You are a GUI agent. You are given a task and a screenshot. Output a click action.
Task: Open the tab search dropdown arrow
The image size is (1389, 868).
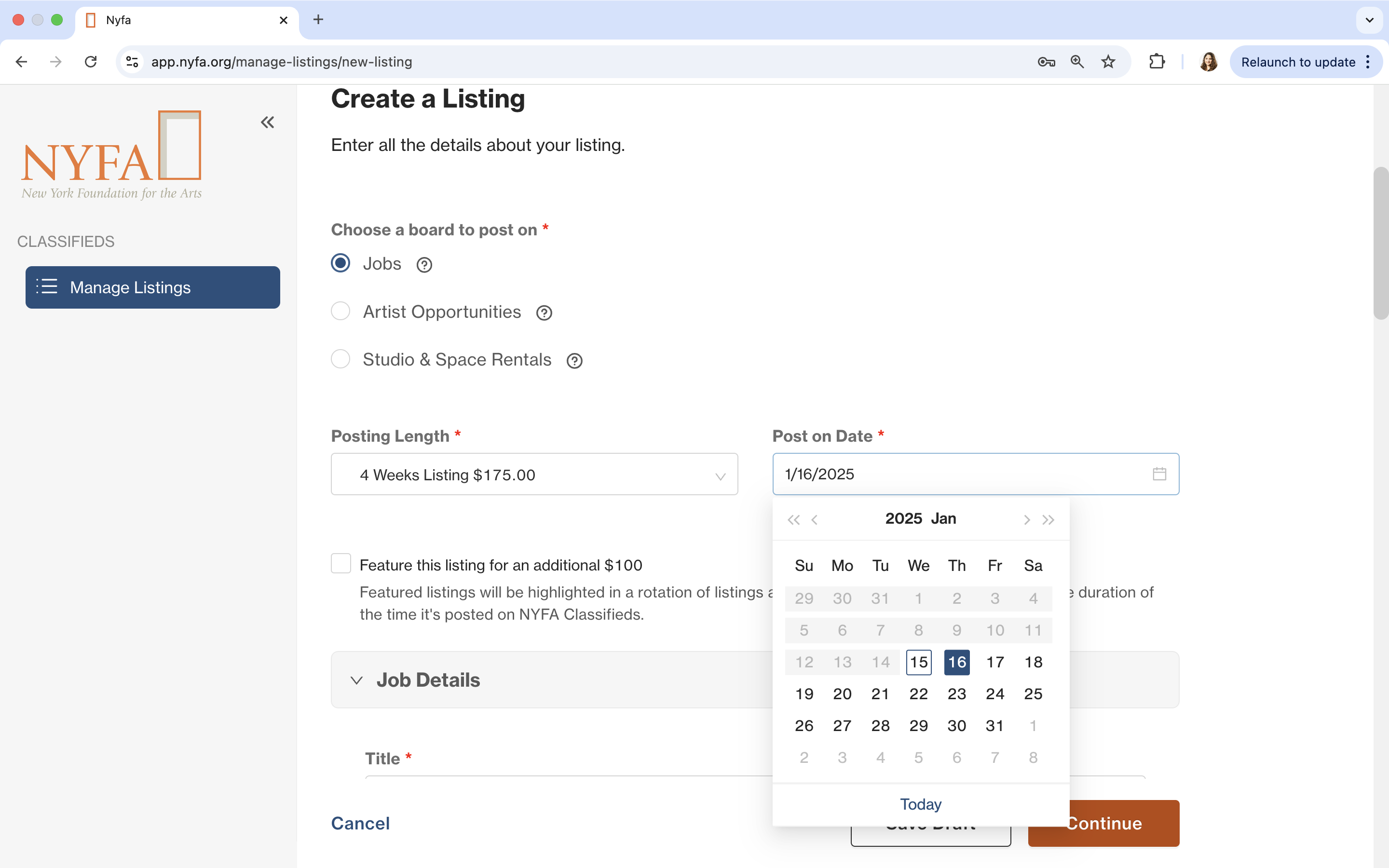tap(1370, 20)
